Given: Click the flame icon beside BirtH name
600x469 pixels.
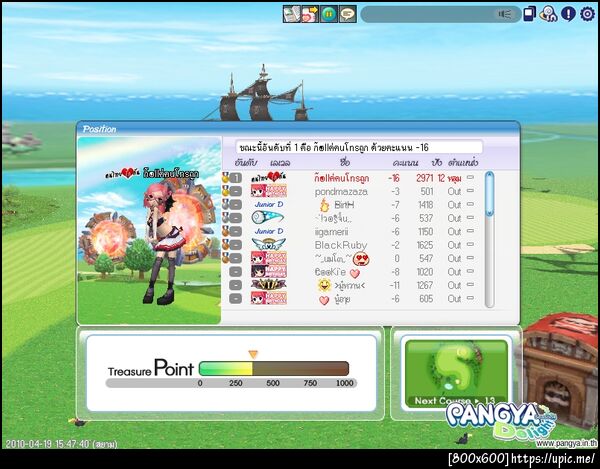Looking at the screenshot, I should tap(324, 205).
